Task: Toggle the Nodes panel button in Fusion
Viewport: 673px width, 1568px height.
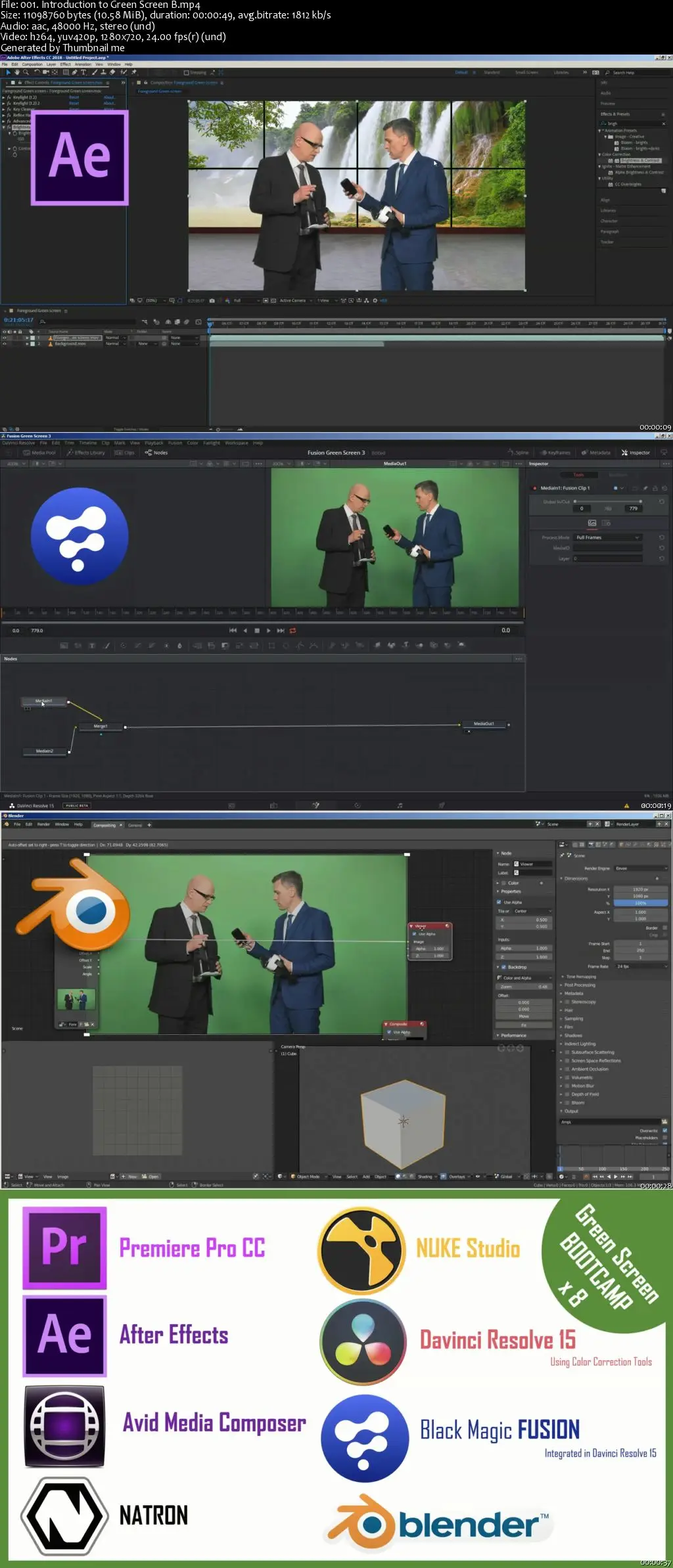Action: coord(156,453)
